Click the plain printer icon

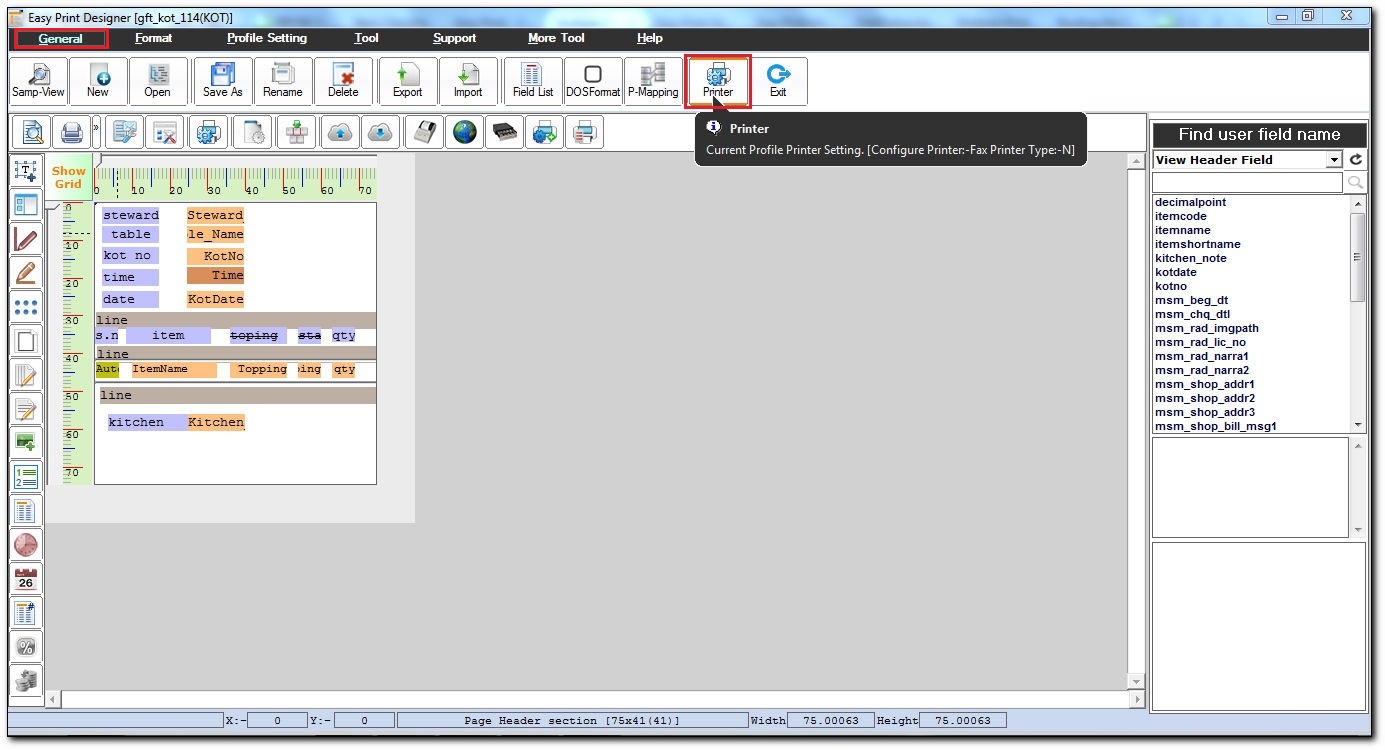coord(72,132)
